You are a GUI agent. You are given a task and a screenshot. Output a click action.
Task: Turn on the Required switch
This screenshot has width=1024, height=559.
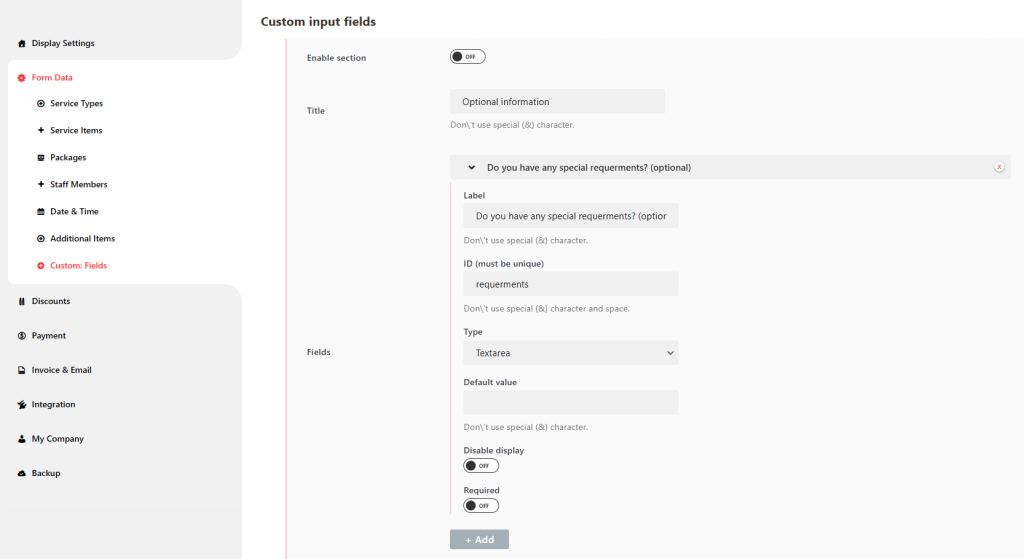(481, 506)
